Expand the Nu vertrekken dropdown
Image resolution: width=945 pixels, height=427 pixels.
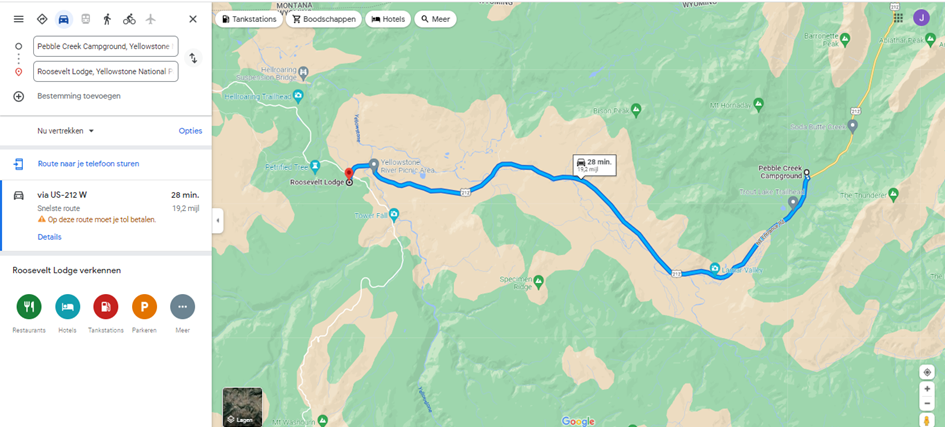point(66,131)
